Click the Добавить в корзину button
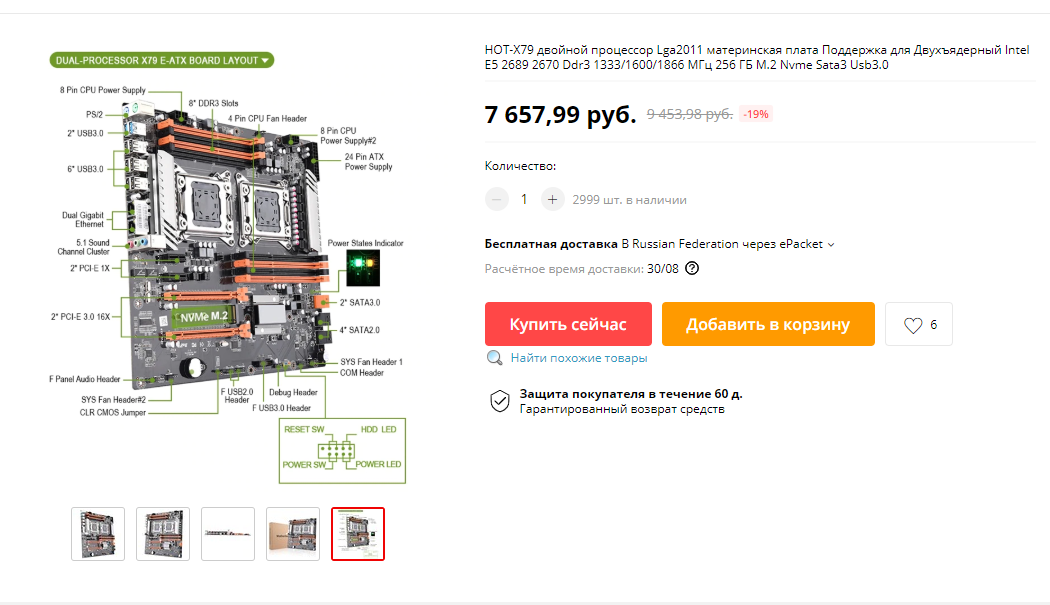This screenshot has width=1050, height=605. [x=768, y=324]
